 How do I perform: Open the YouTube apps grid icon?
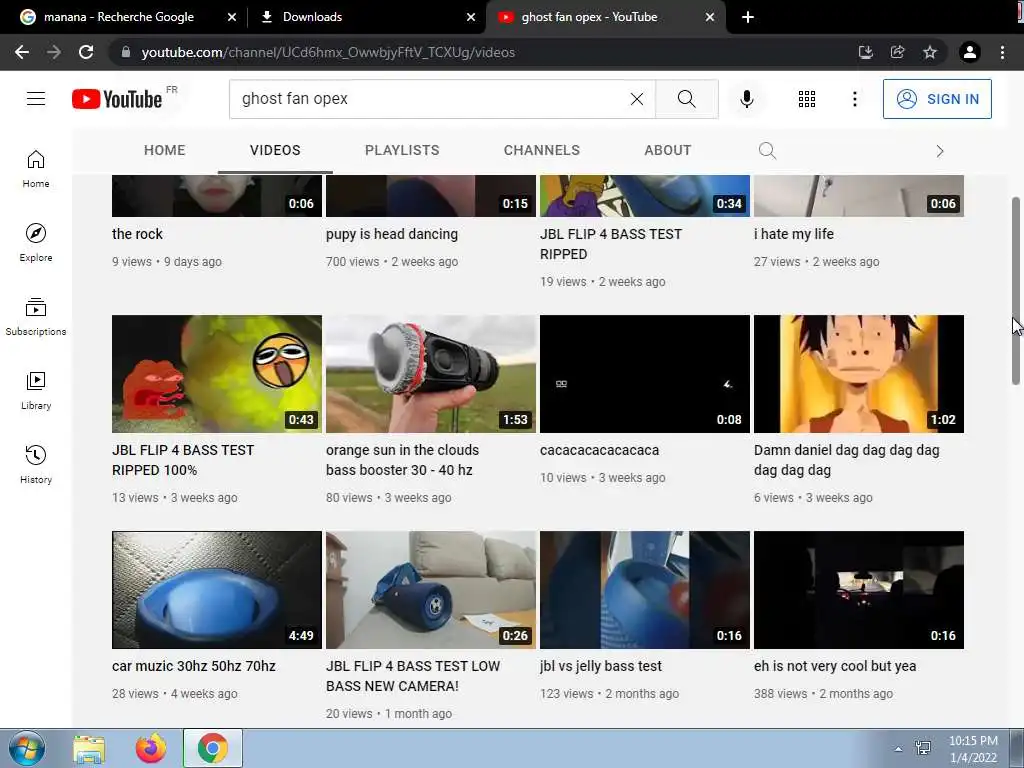(x=807, y=99)
